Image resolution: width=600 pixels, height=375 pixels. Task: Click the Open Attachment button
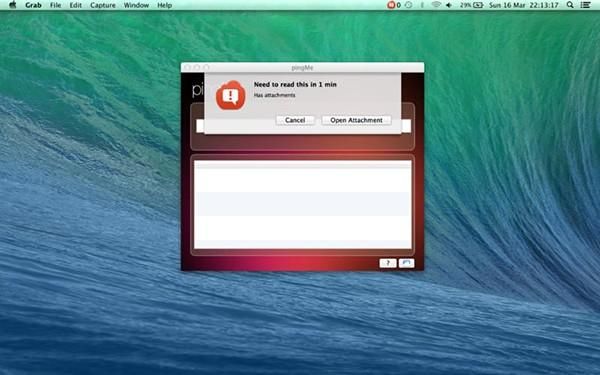[x=356, y=120]
